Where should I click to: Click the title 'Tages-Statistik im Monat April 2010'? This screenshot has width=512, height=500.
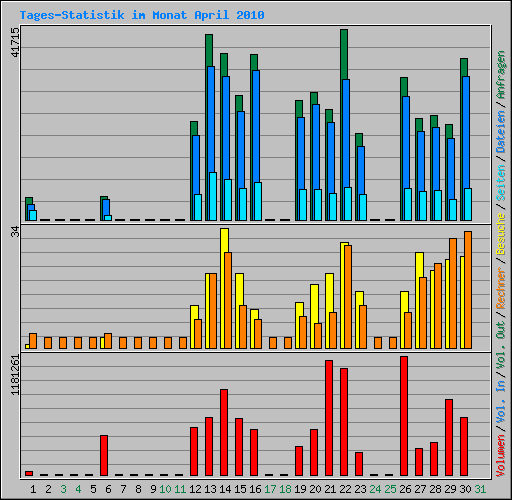[x=142, y=15]
